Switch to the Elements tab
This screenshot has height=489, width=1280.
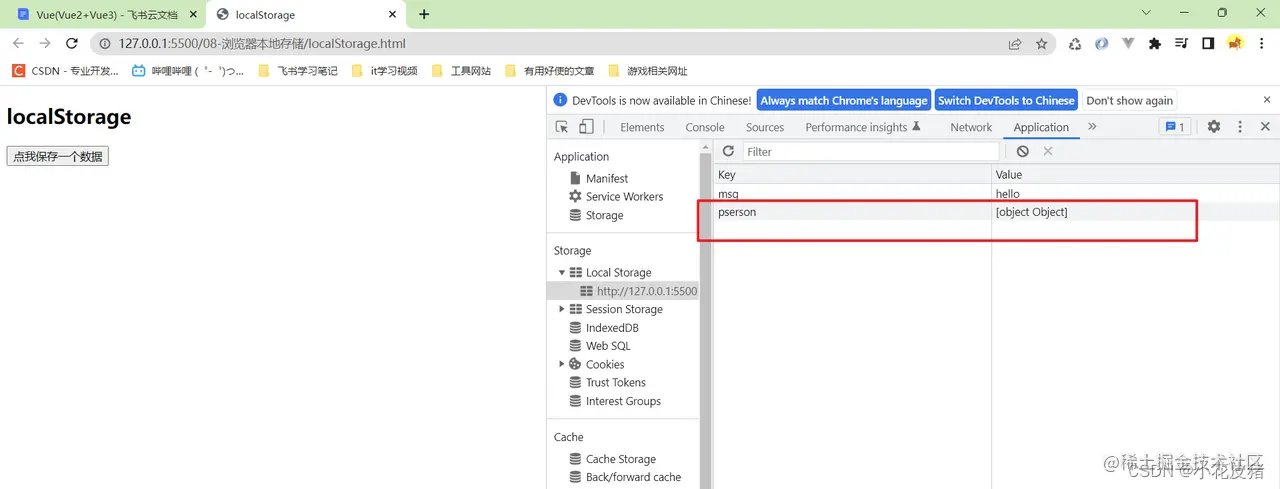pos(642,127)
